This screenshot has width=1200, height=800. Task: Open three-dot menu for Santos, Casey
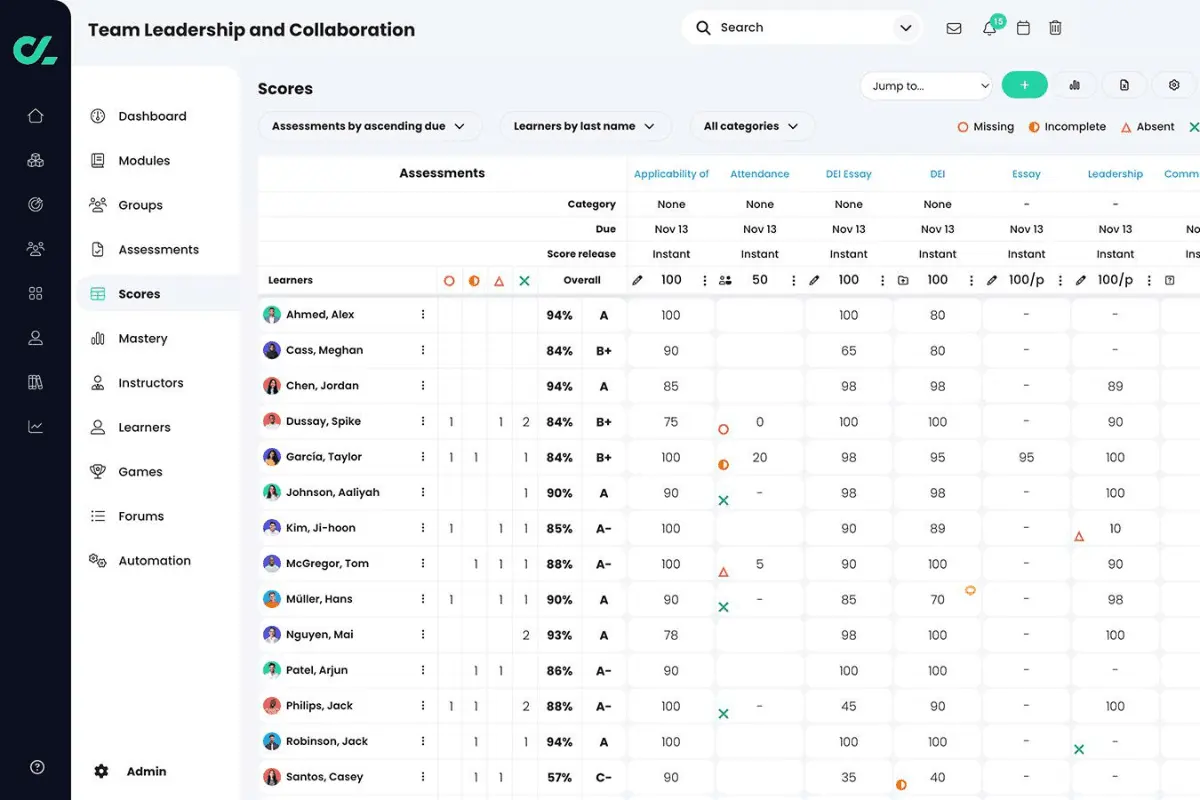click(x=423, y=776)
